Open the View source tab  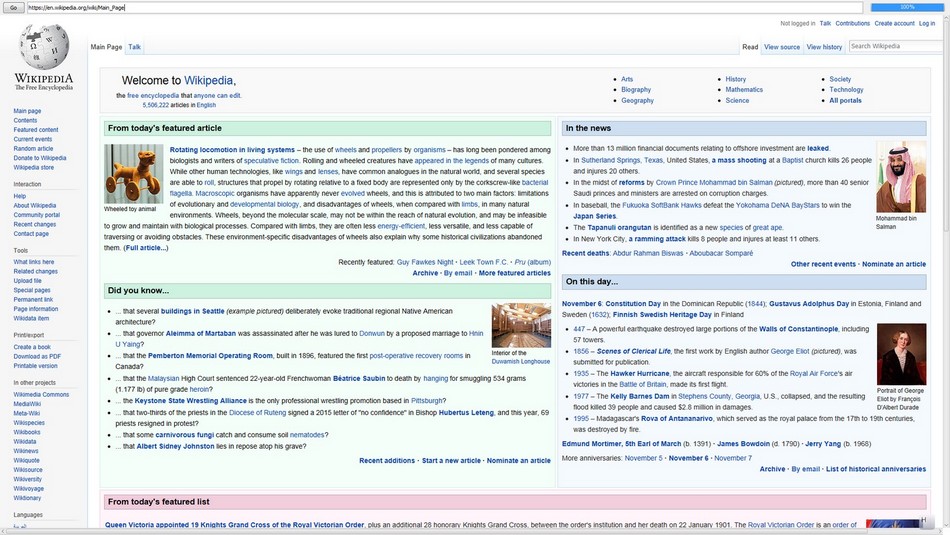[x=782, y=47]
